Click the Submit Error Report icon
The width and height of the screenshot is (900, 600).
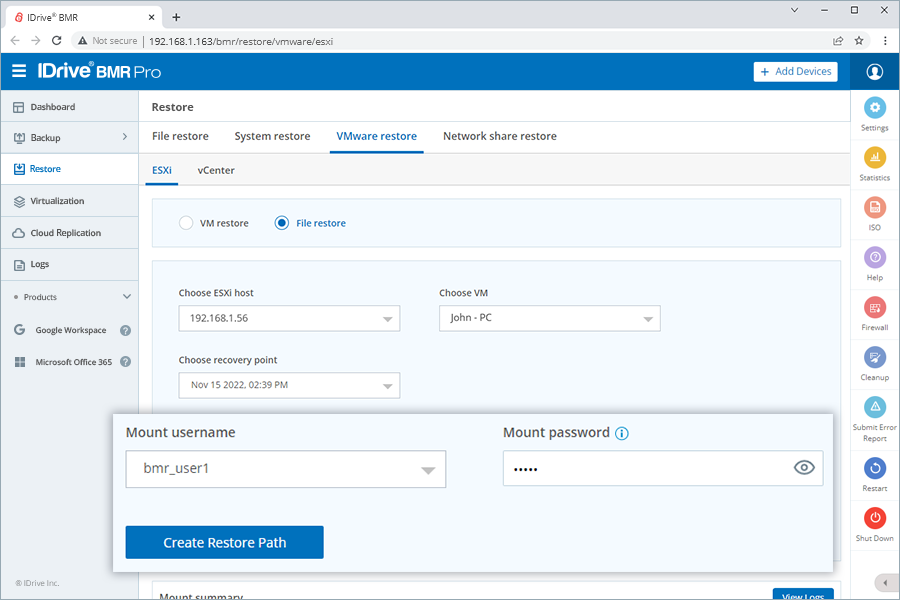tap(875, 407)
